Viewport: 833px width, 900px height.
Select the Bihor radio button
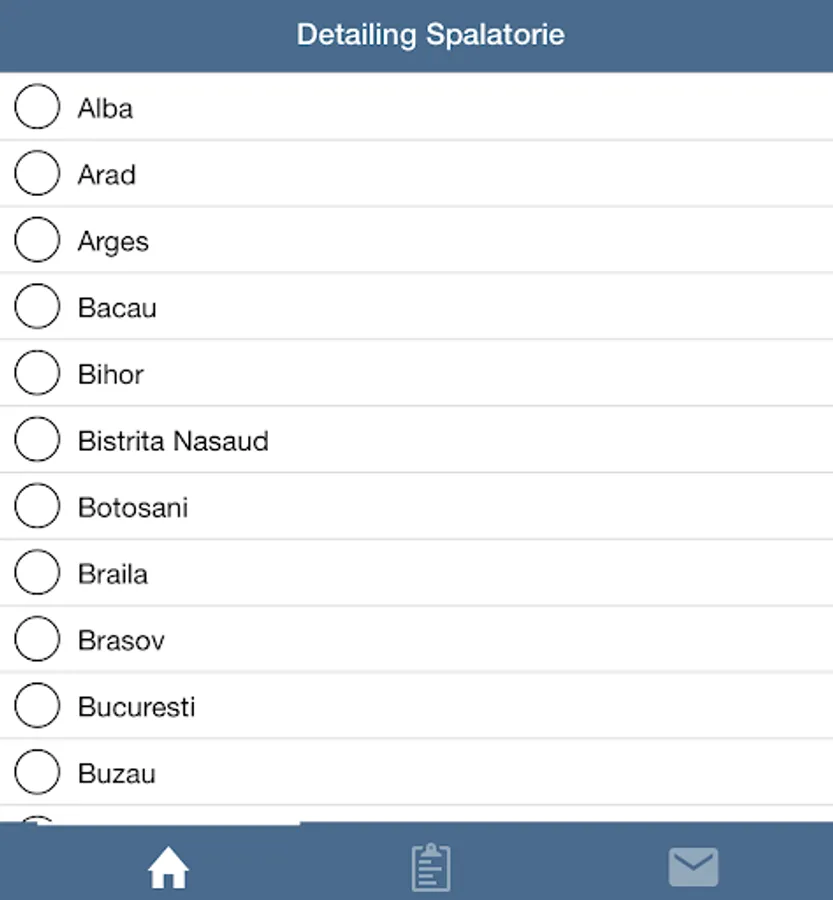pos(37,374)
